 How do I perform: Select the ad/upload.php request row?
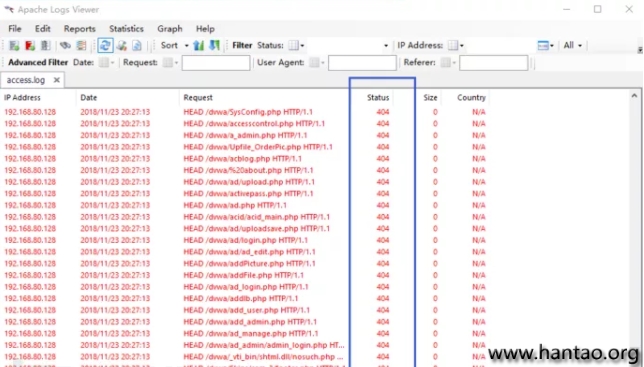pos(245,182)
